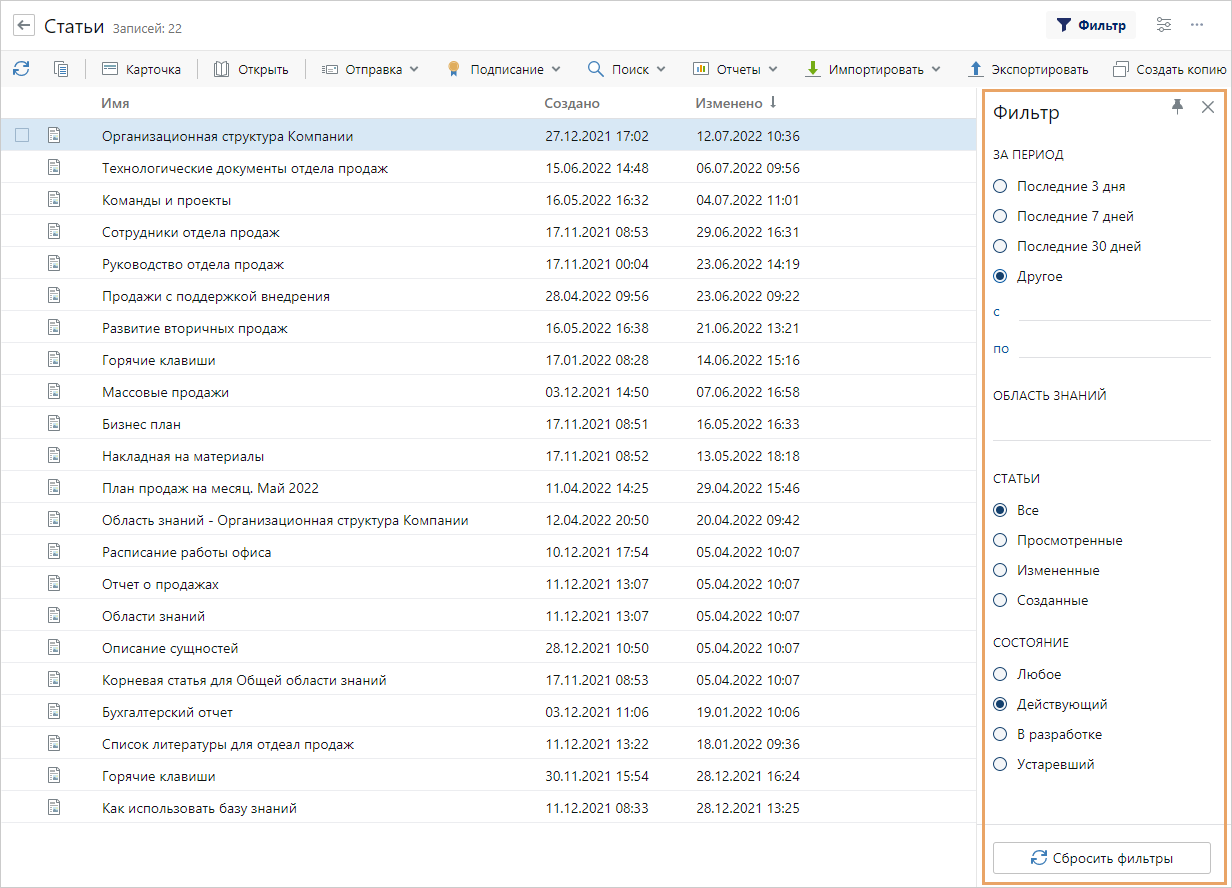Viewport: 1232px width, 888px height.
Task: Open view settings sliders icon
Action: point(1164,25)
